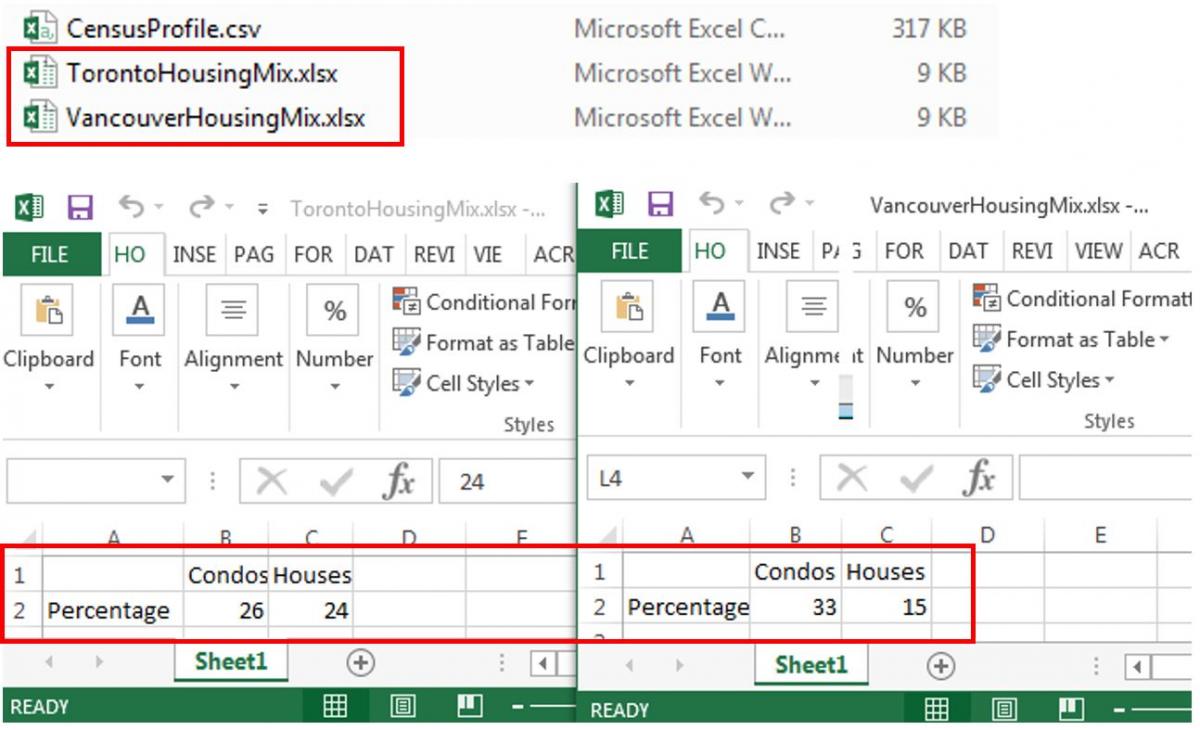The height and width of the screenshot is (730, 1200).
Task: Toggle Normal view in Toronto status bar
Action: click(x=335, y=707)
